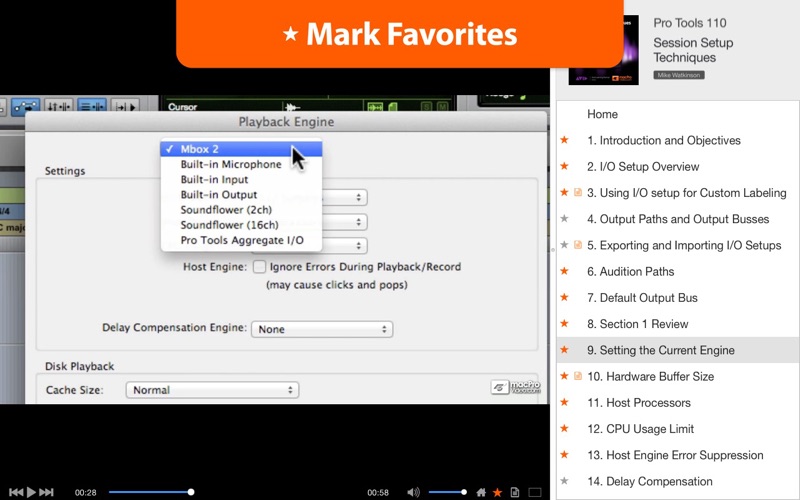
Task: Enter fullscreen using the rectangle icon in player bar
Action: 535,492
